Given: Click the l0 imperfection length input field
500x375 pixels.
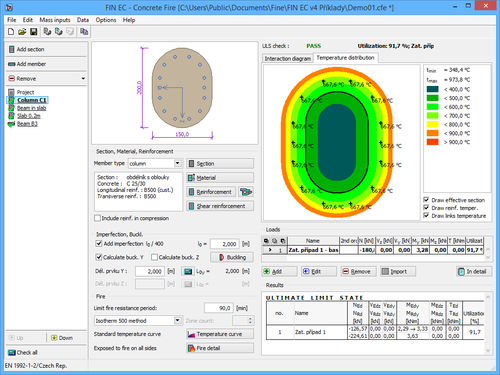Looking at the screenshot, I should tap(225, 244).
